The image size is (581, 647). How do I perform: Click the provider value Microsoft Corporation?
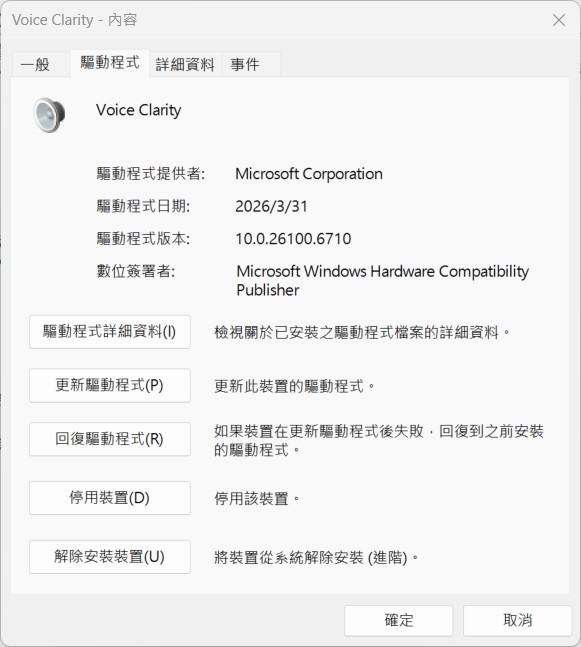point(309,174)
